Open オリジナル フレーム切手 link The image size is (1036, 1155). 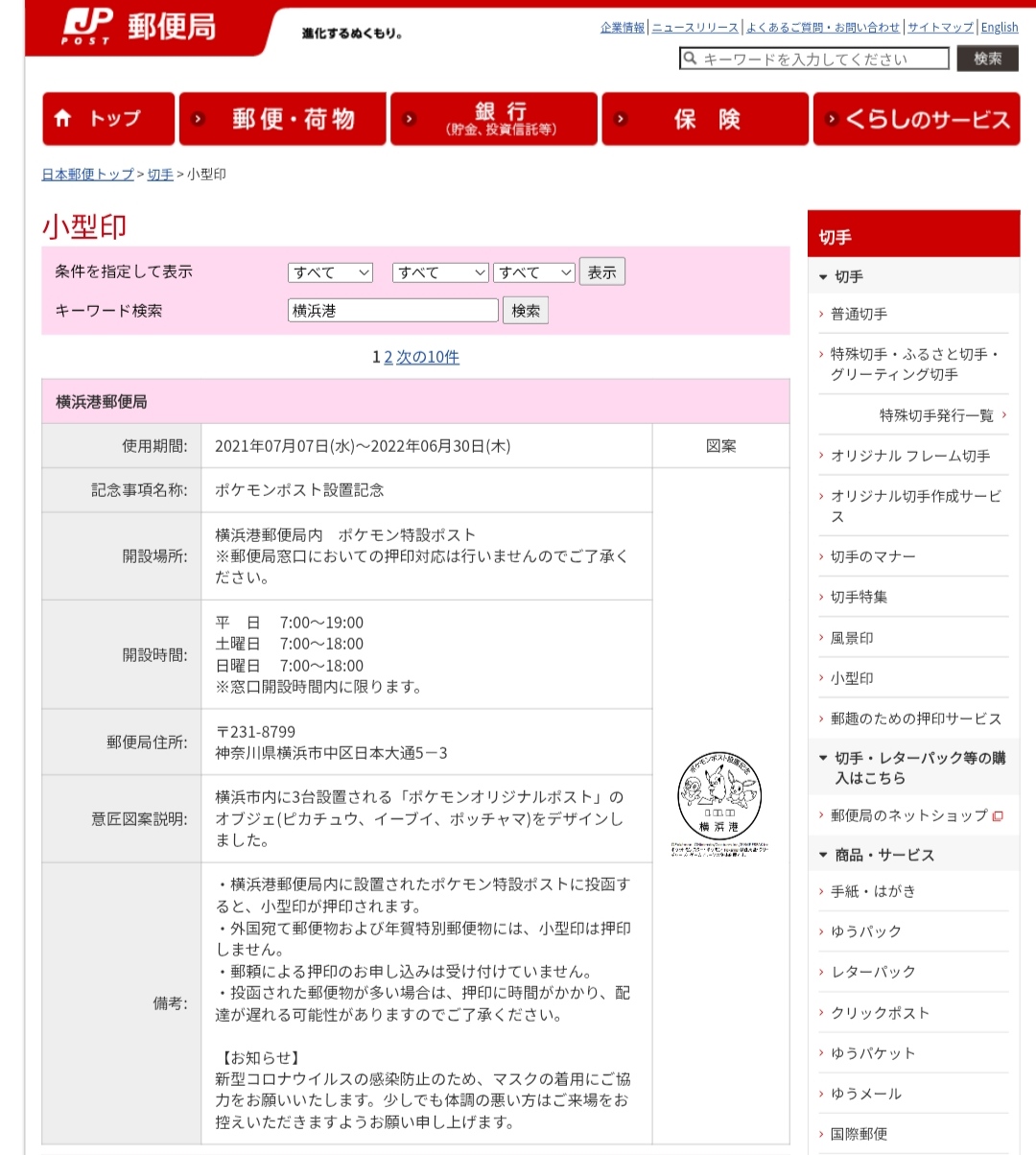pos(910,456)
